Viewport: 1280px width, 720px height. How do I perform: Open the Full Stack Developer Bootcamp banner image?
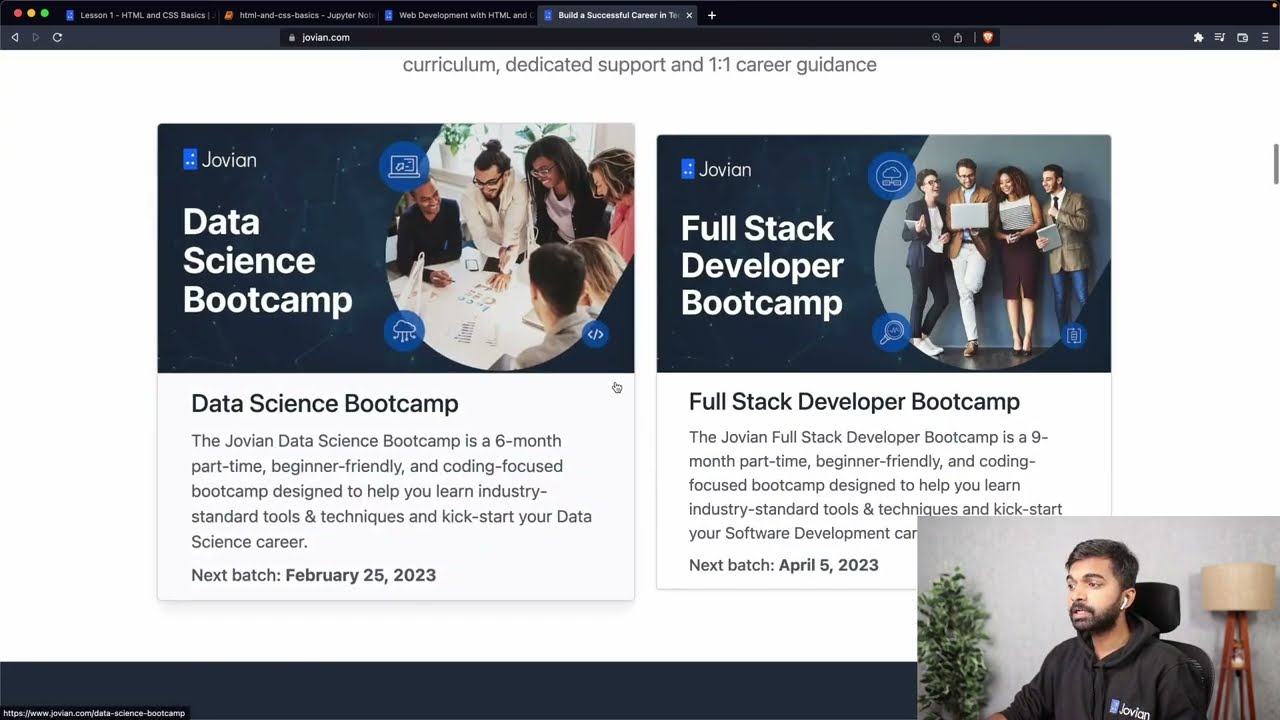884,254
